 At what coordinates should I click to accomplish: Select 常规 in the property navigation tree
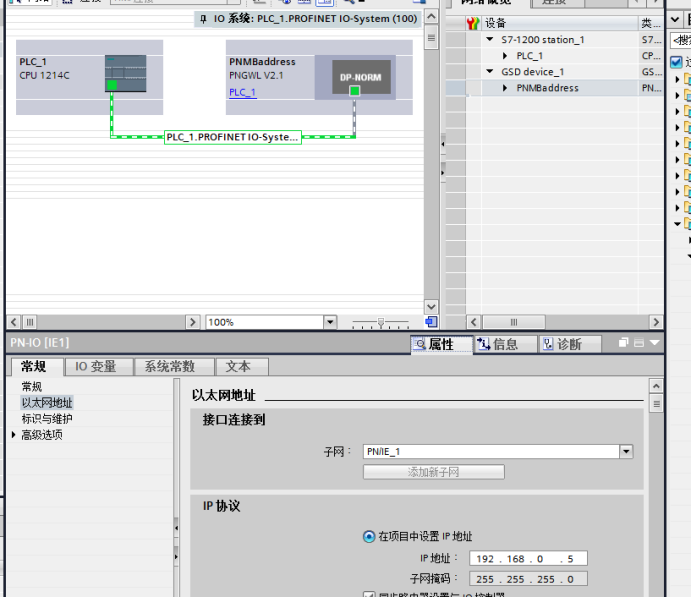tap(32, 387)
